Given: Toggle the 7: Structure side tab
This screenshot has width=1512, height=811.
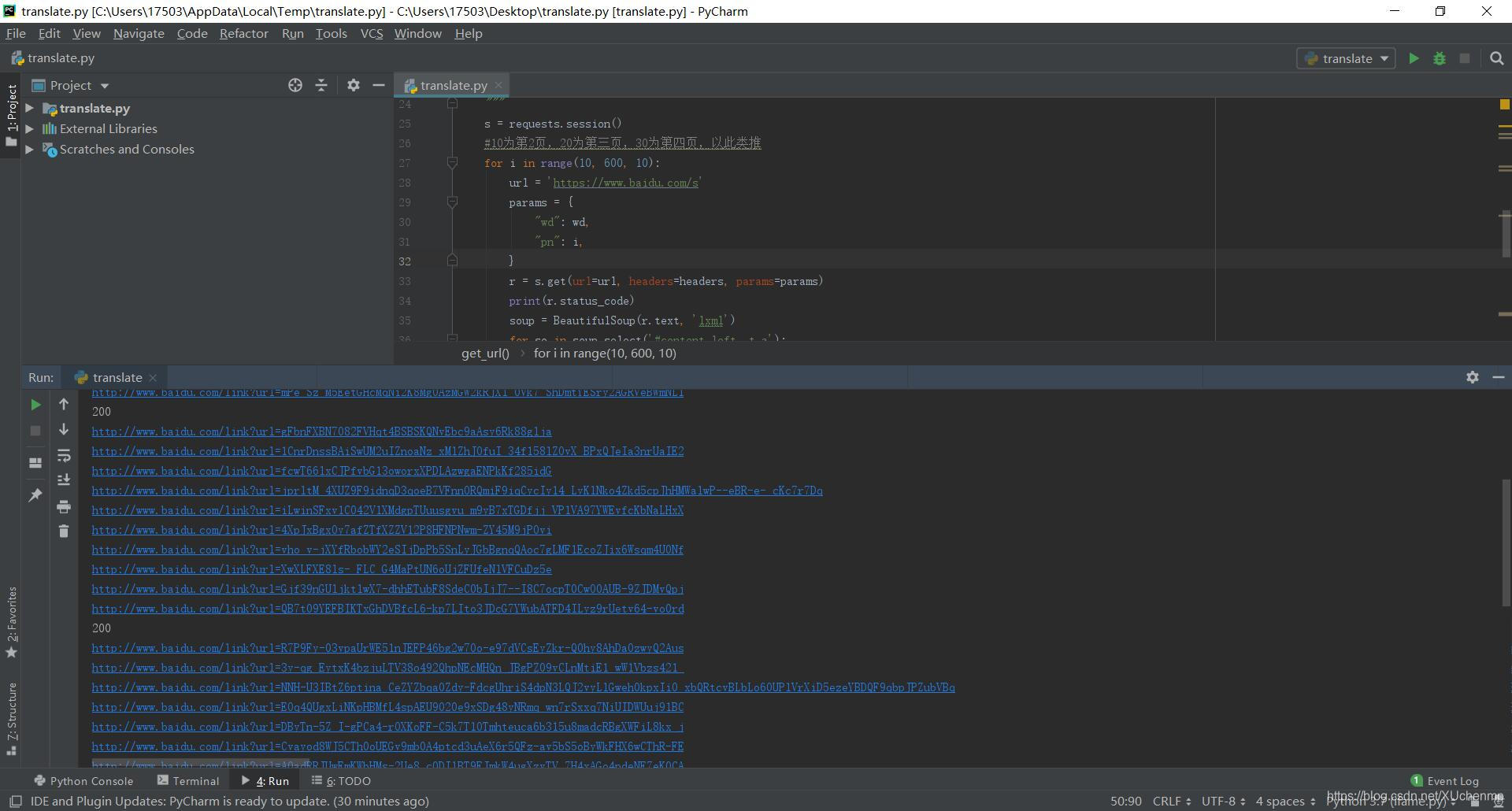Looking at the screenshot, I should pos(11,719).
